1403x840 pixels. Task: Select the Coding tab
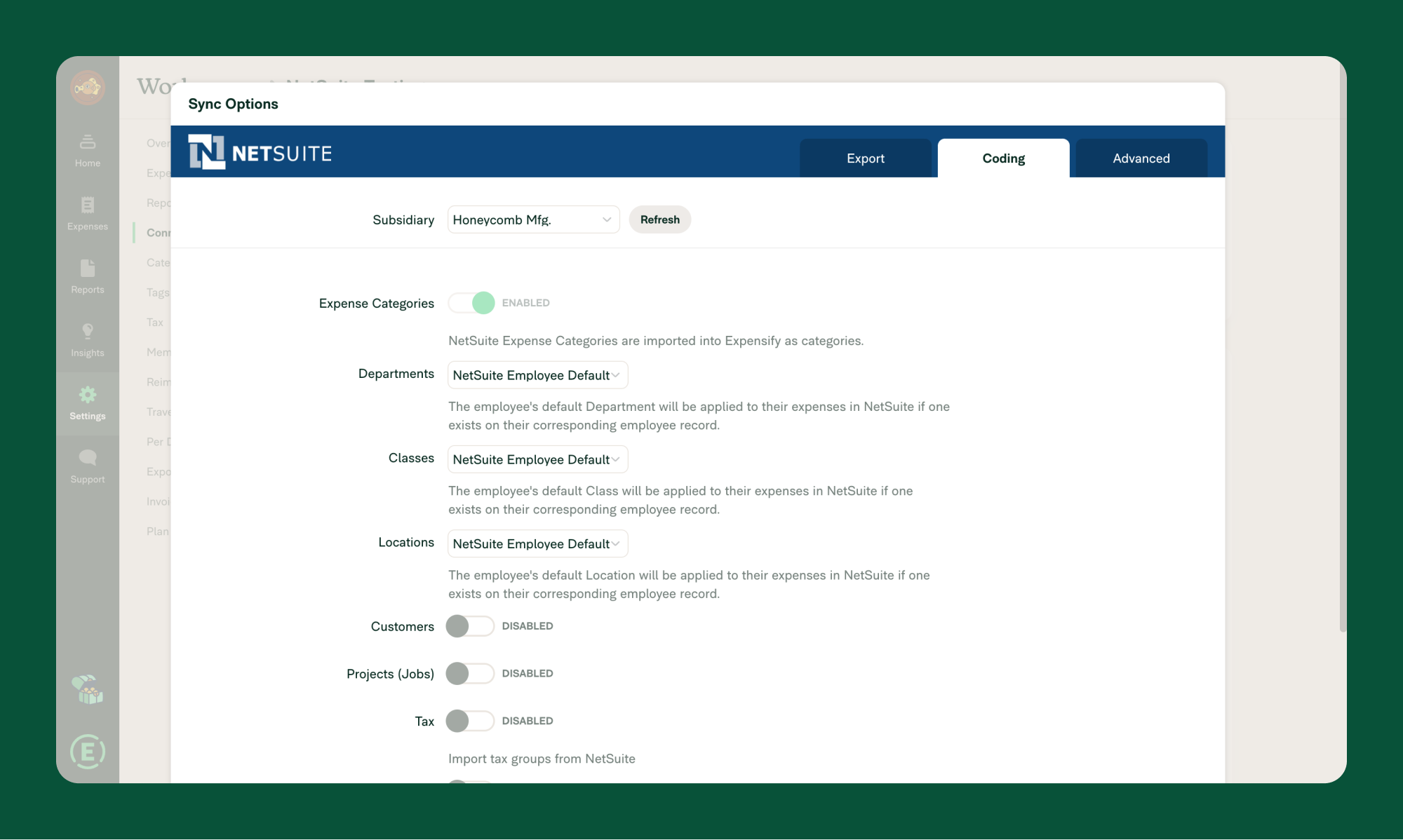pyautogui.click(x=1004, y=158)
